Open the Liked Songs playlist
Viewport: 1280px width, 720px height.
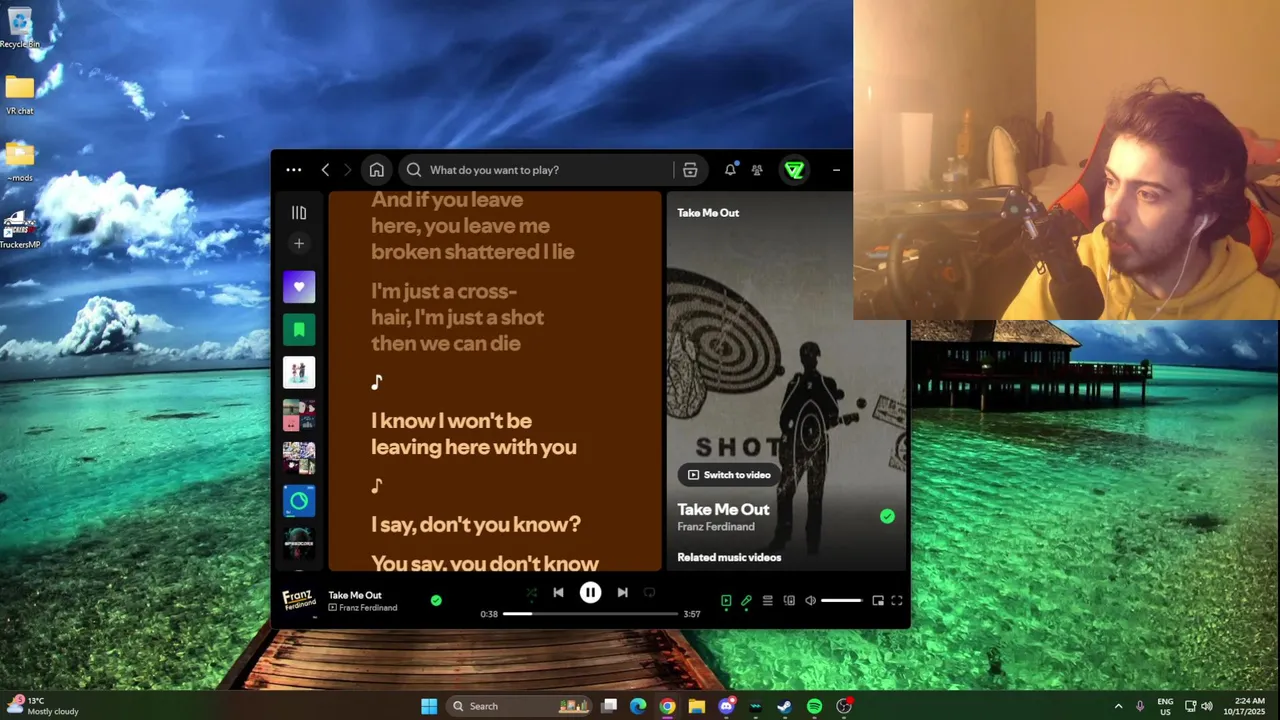(x=299, y=287)
